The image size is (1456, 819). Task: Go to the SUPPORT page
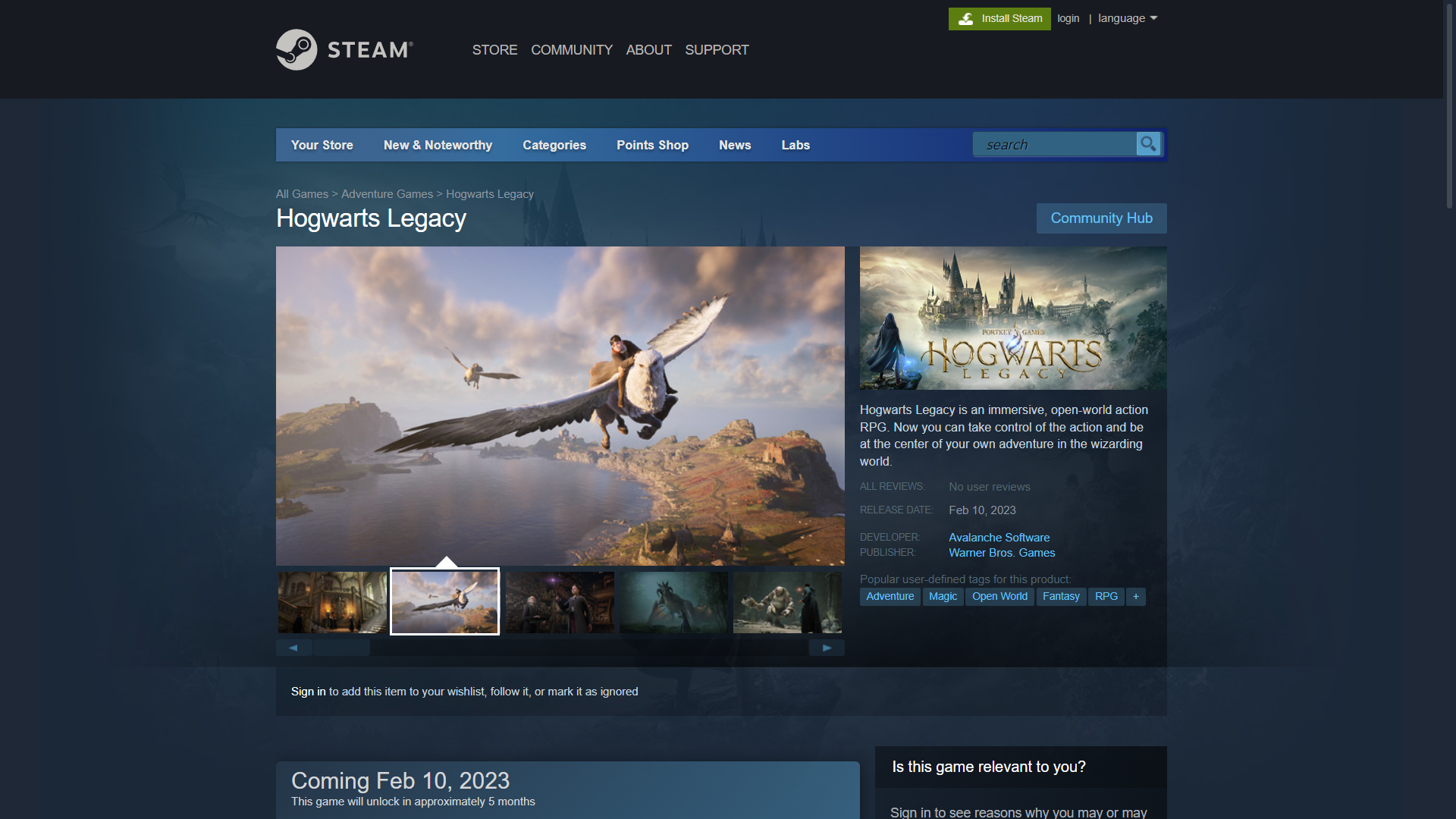[x=717, y=50]
